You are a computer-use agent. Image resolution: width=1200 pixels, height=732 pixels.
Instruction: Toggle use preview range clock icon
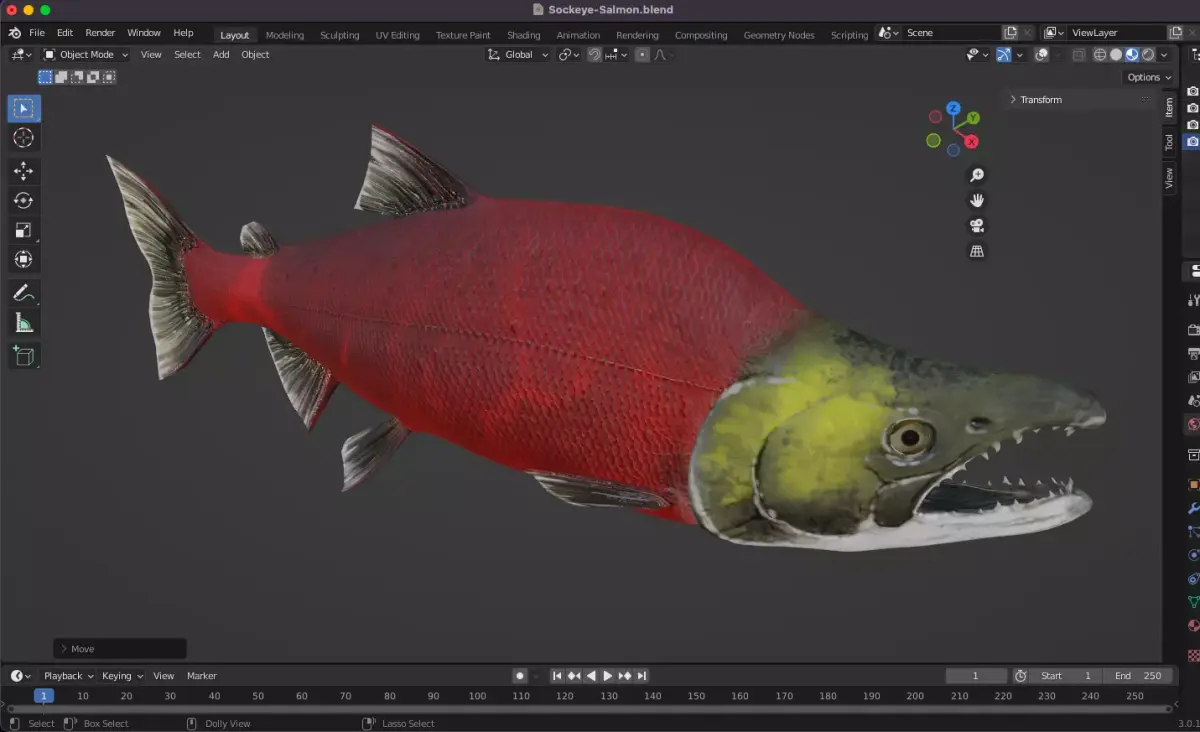(x=1020, y=676)
